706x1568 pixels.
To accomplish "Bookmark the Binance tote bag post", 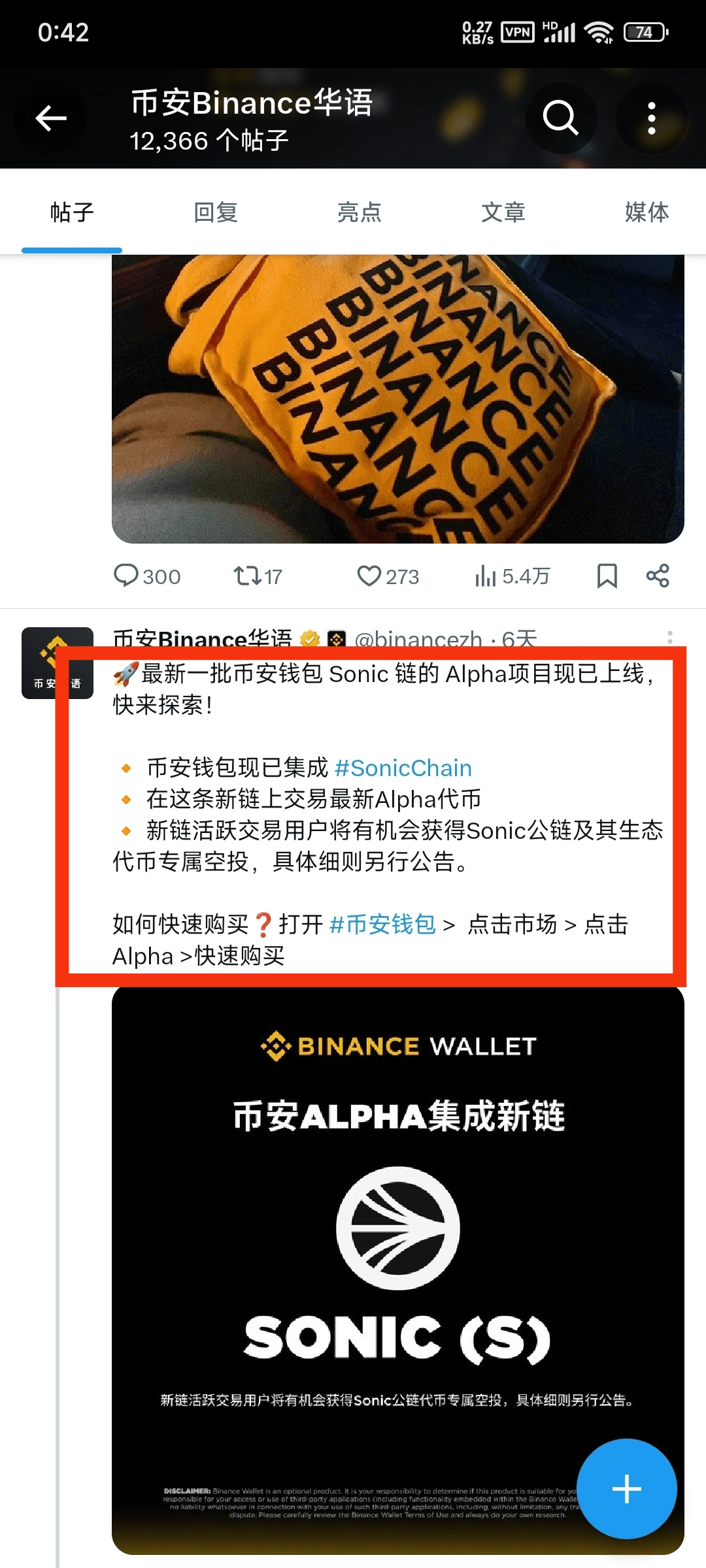I will [607, 576].
